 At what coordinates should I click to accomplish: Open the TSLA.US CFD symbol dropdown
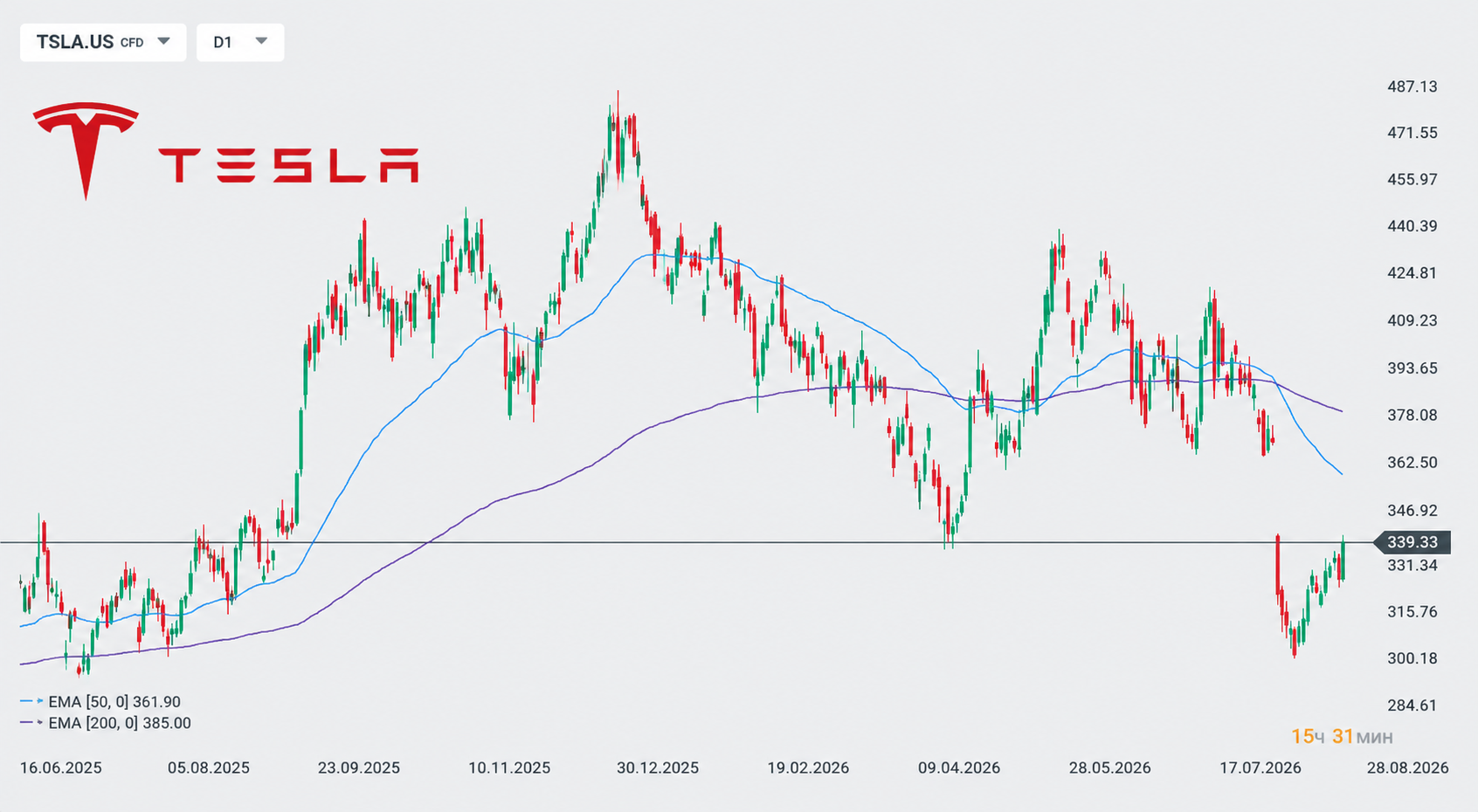(x=103, y=42)
